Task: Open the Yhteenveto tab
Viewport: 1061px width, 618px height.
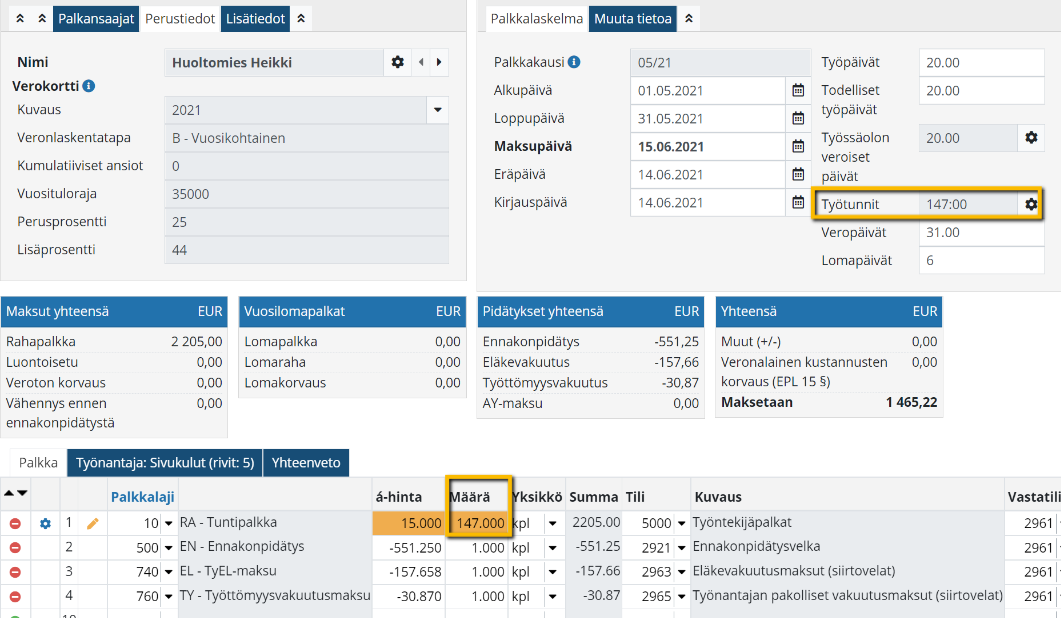Action: 305,463
